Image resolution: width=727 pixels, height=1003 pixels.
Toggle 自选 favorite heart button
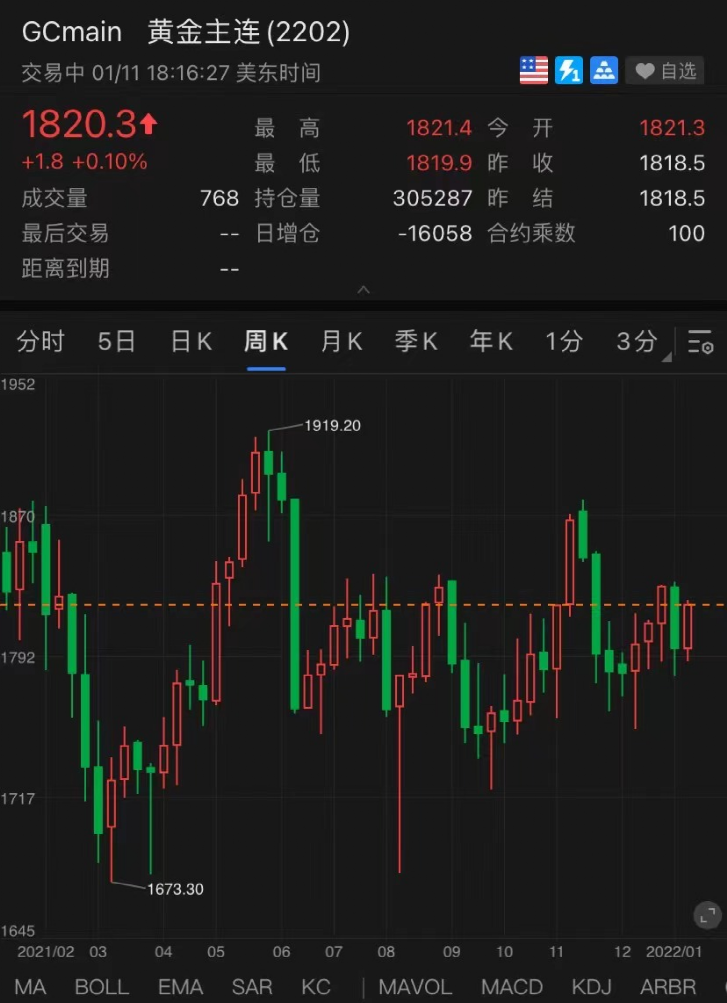coord(664,70)
